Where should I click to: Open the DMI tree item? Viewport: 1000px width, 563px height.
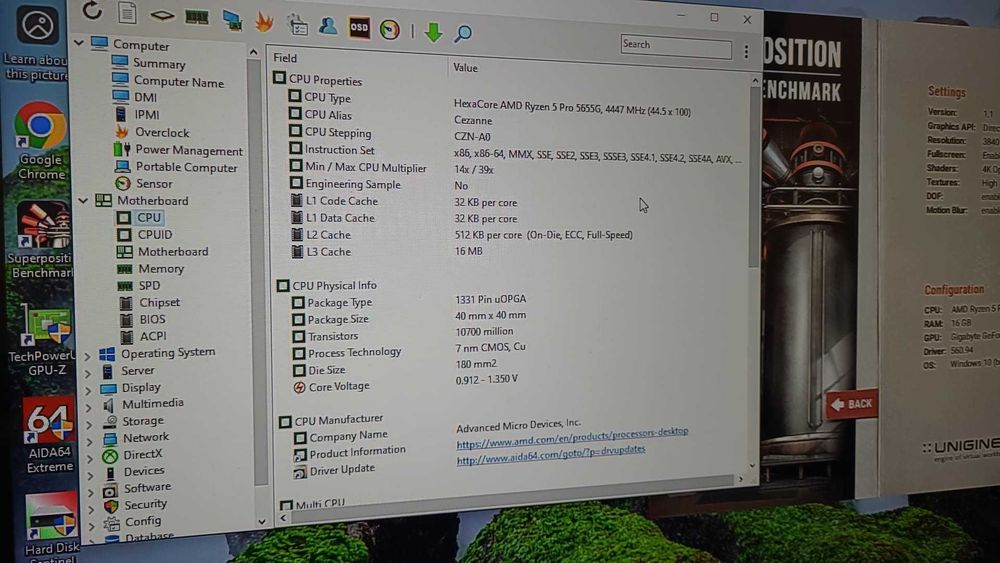145,97
